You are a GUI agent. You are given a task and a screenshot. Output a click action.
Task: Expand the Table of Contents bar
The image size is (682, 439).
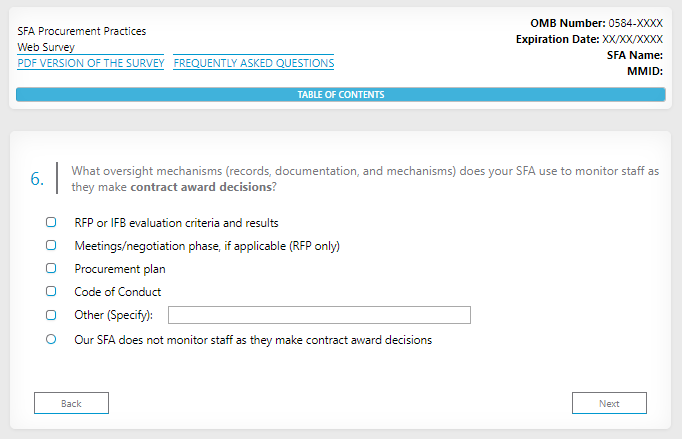340,95
